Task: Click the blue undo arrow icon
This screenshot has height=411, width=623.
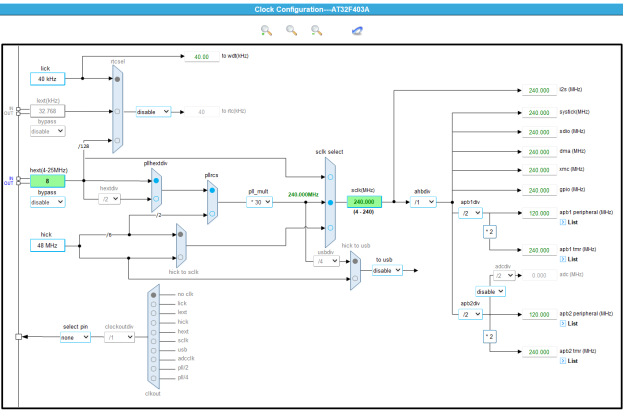Action: (357, 31)
